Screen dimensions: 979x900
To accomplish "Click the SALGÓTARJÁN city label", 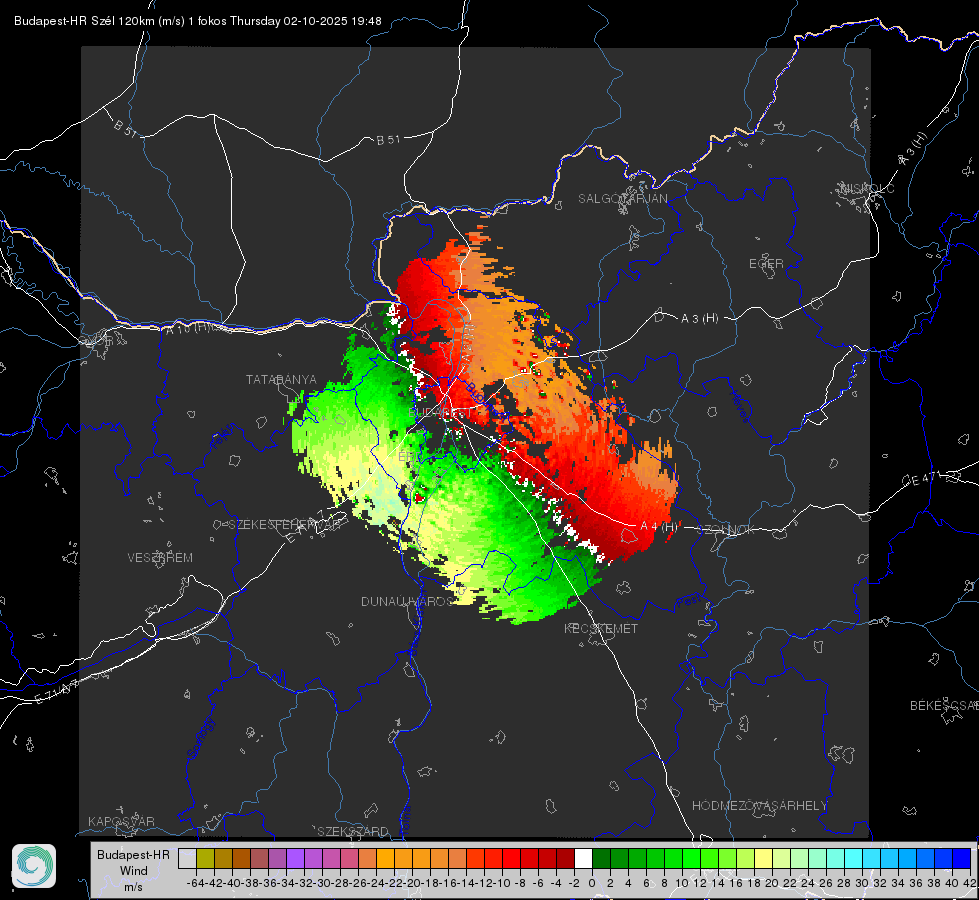I will pos(622,199).
